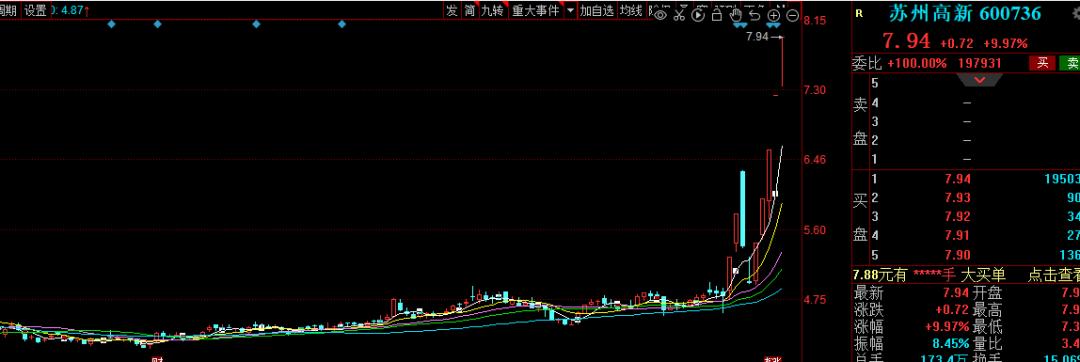Click the first blue diamond event marker
Screen dimensions: 1080x362
click(x=112, y=24)
